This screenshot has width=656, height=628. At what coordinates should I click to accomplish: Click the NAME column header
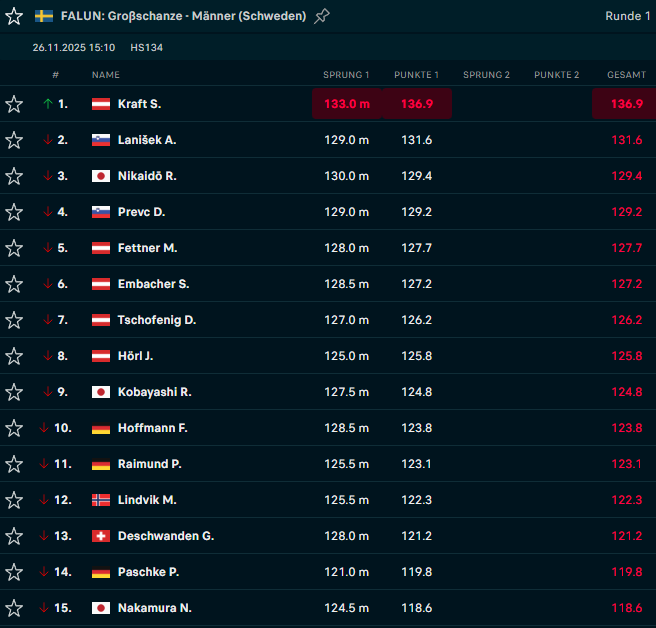(105, 75)
